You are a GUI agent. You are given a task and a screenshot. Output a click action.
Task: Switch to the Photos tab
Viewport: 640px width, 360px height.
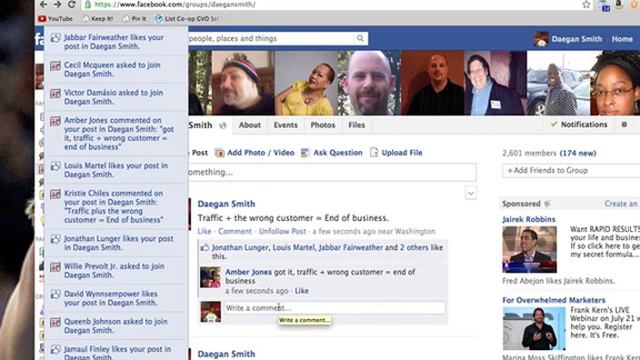[323, 125]
